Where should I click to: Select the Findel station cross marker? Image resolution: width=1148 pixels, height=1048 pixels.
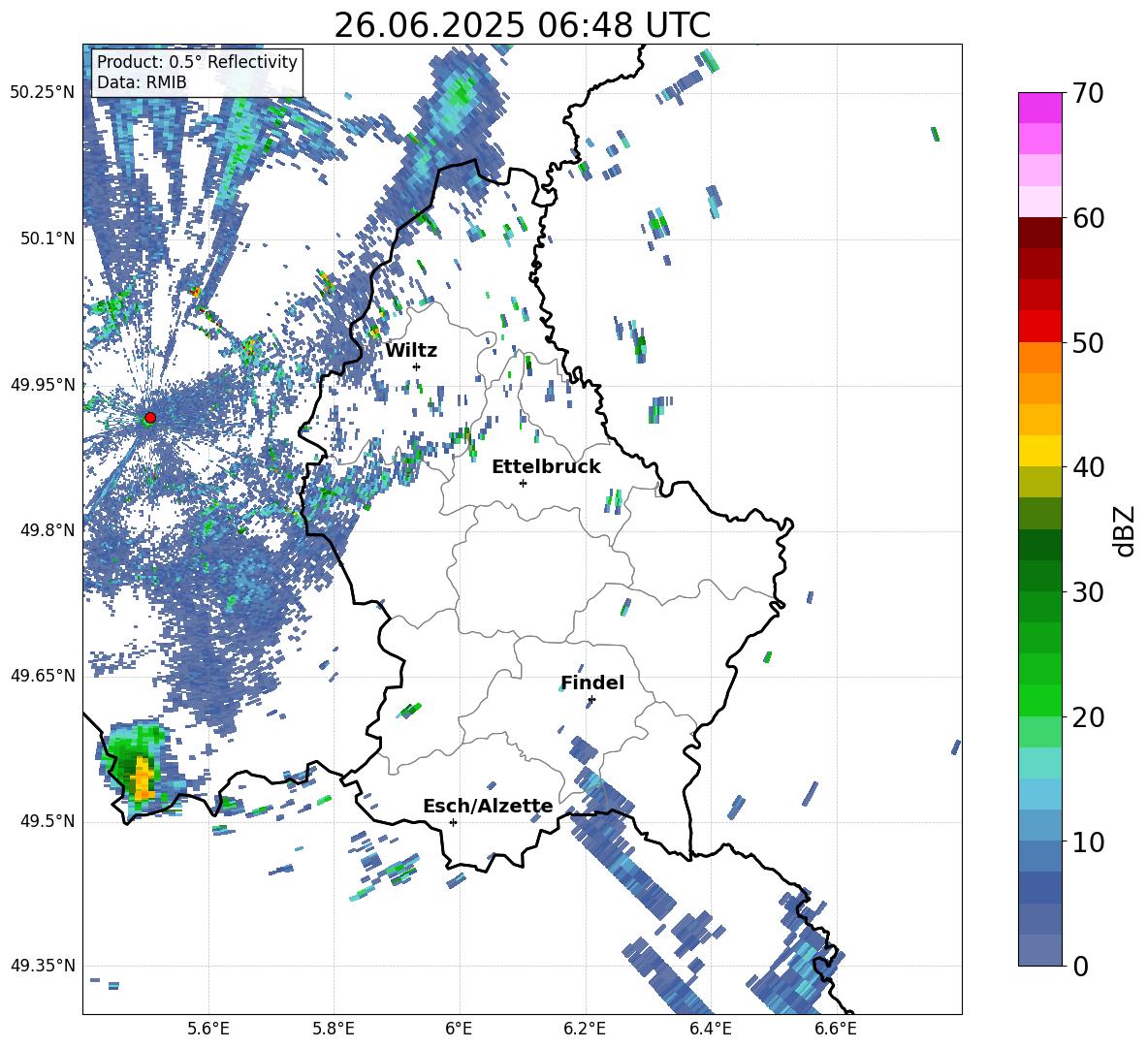[x=591, y=700]
